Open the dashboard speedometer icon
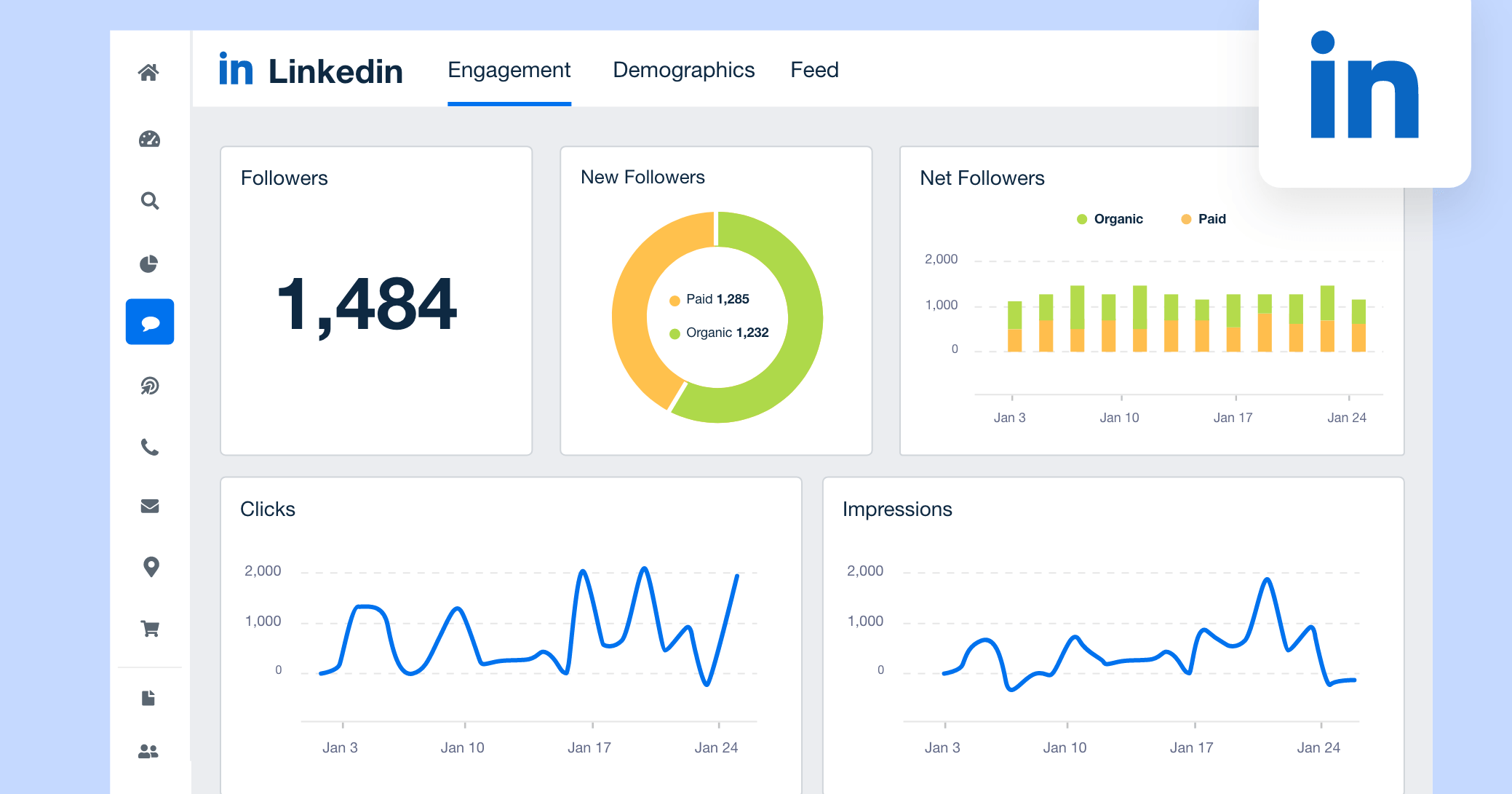Screen dimensions: 1512x794 click(149, 139)
